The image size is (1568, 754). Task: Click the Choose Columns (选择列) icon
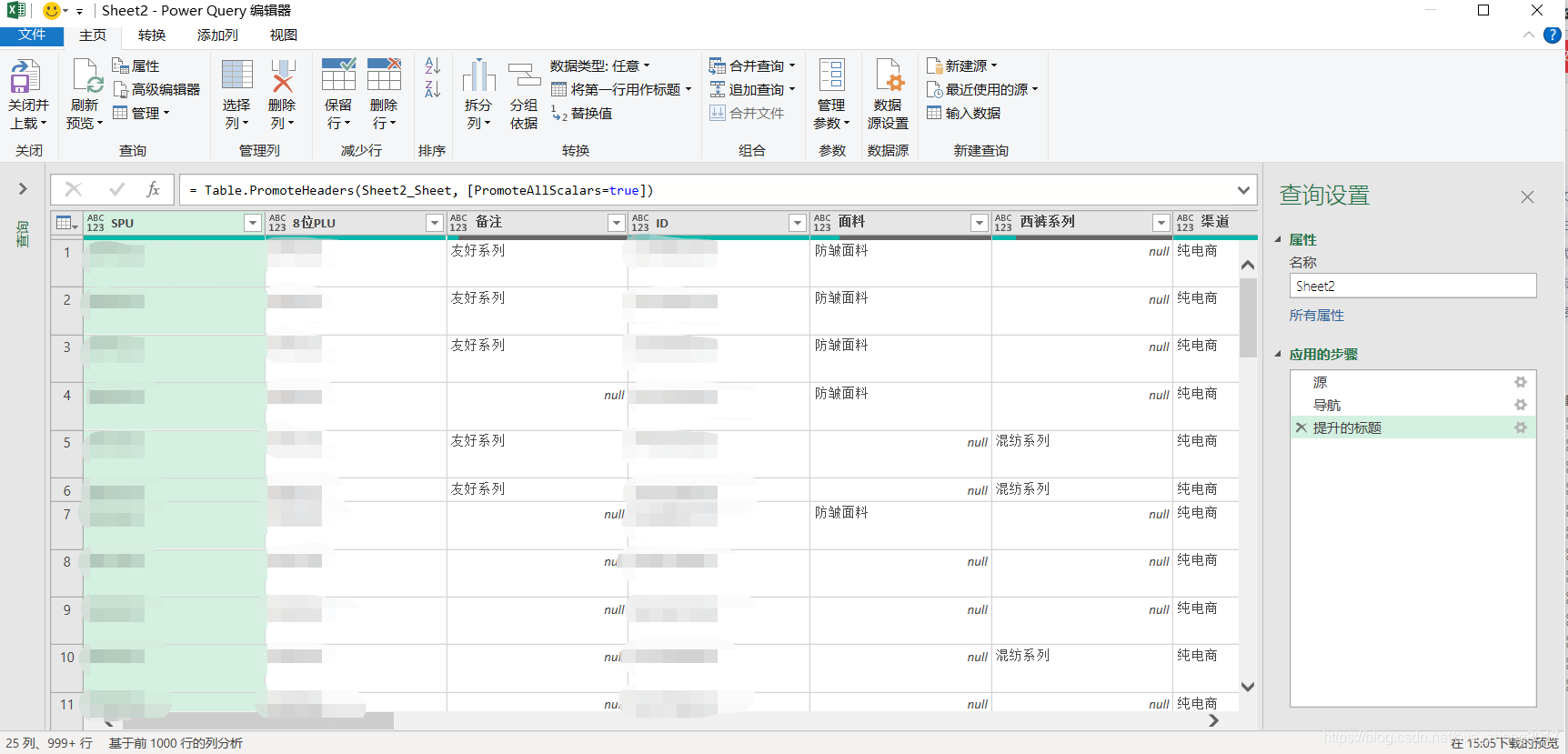point(237,75)
